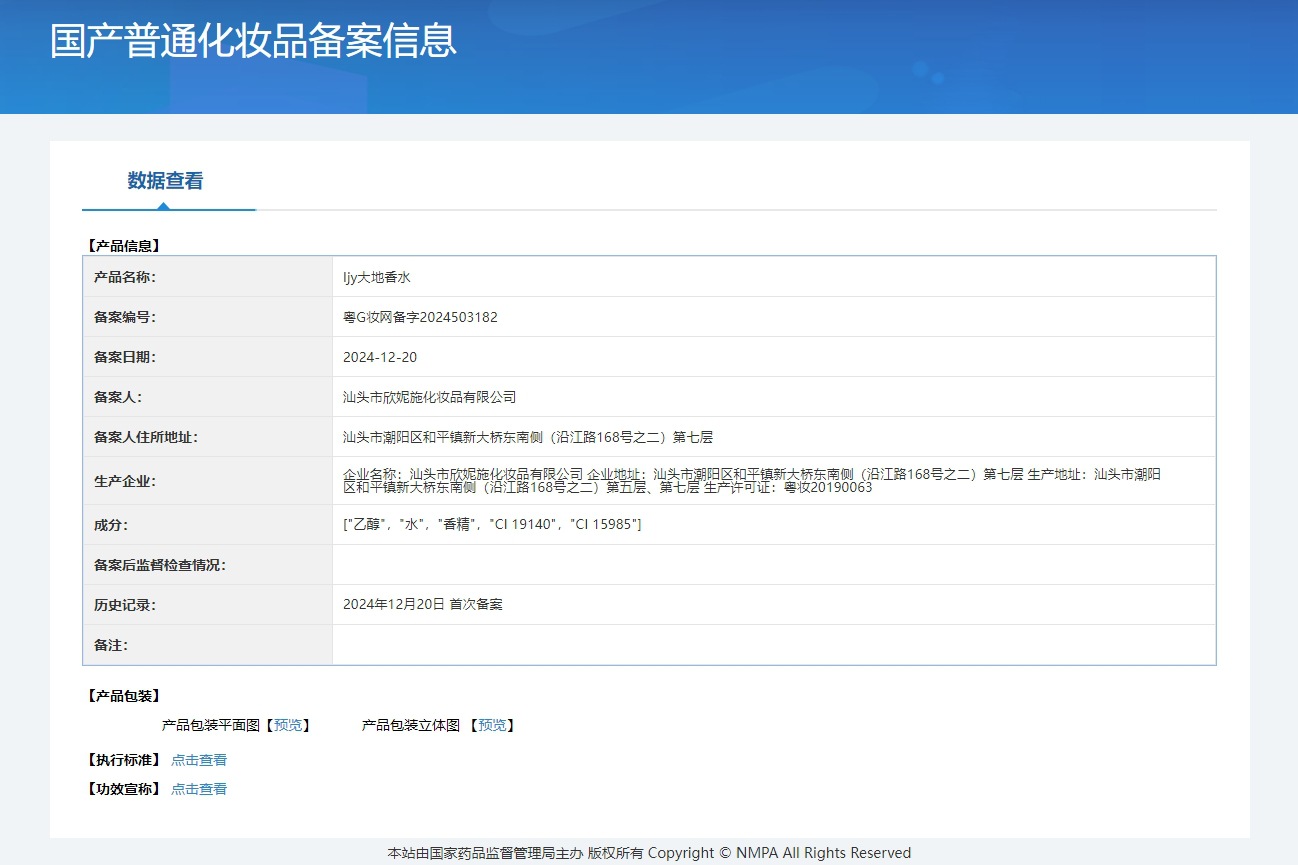This screenshot has width=1298, height=865.
Task: Select filing date 2024-12-20
Action: [x=380, y=357]
